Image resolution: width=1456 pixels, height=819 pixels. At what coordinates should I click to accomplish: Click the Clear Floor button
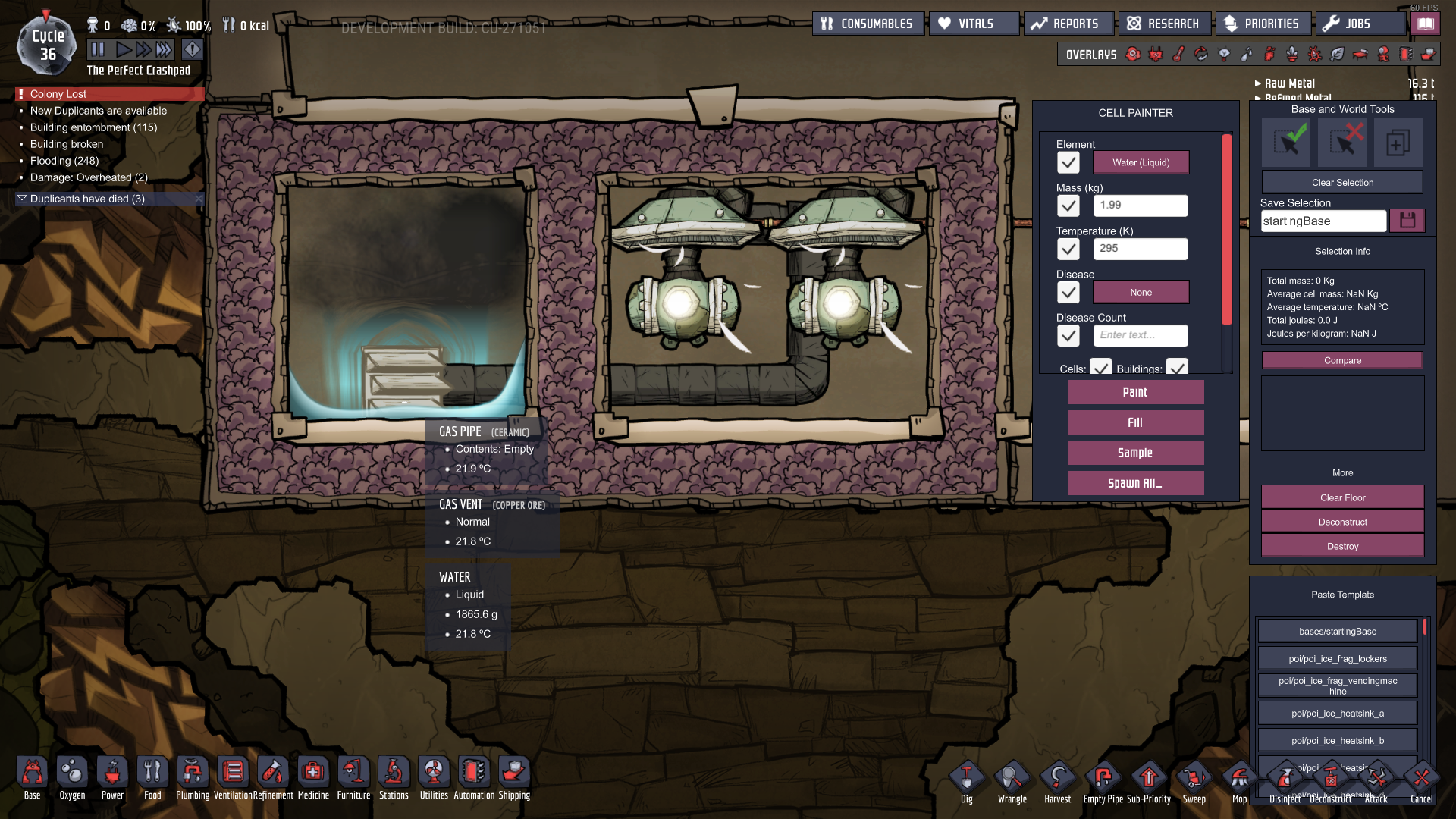(x=1342, y=498)
